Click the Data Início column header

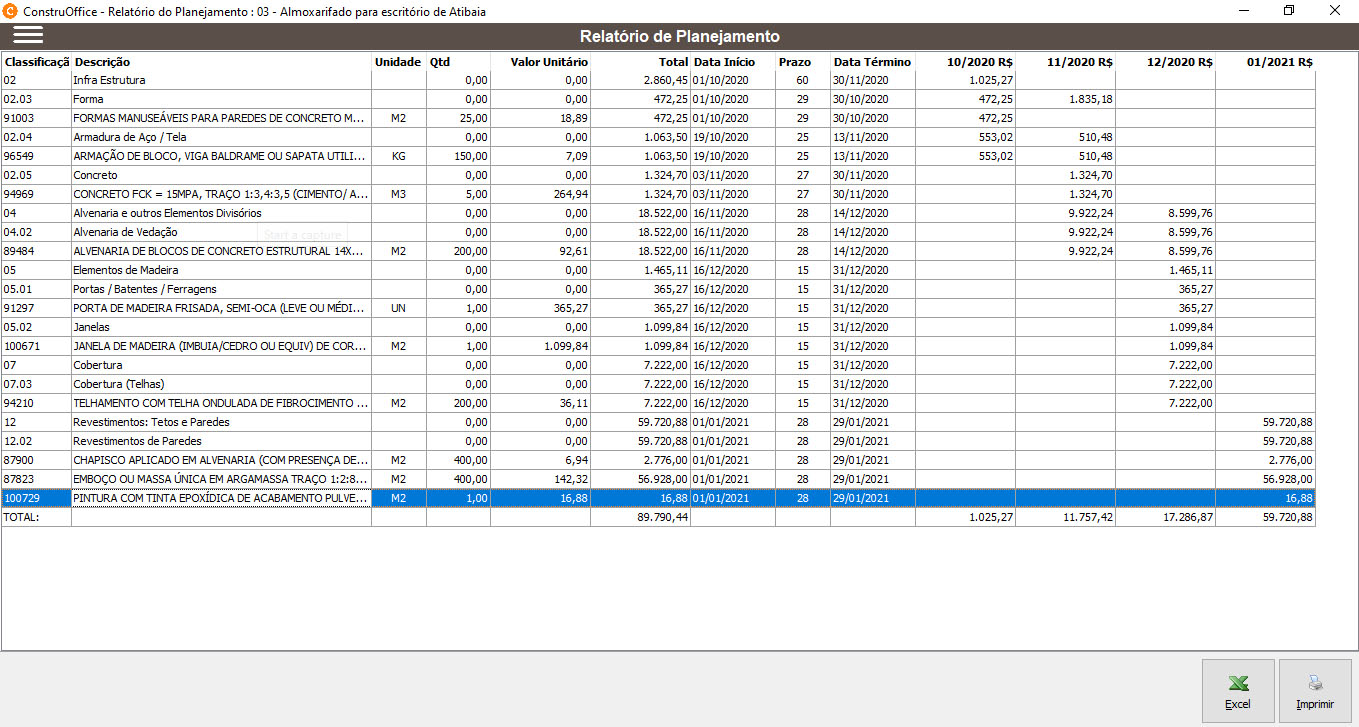732,62
